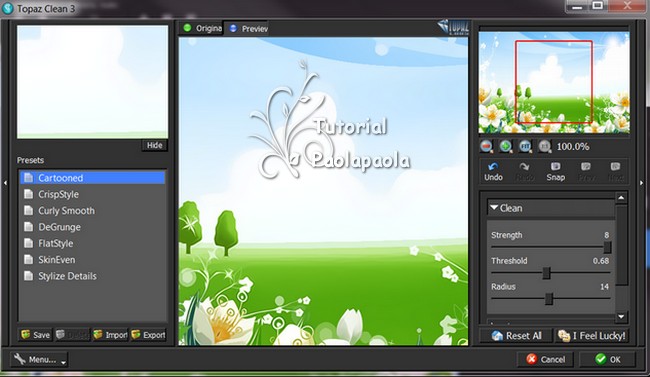Switch to the Original view tab
This screenshot has height=377, width=650.
pyautogui.click(x=202, y=28)
